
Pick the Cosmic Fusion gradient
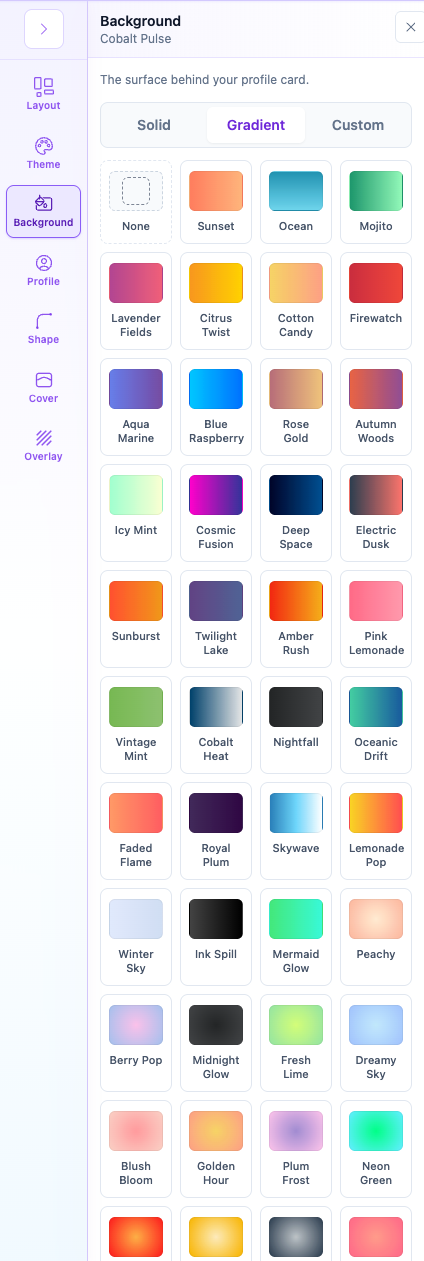[216, 513]
